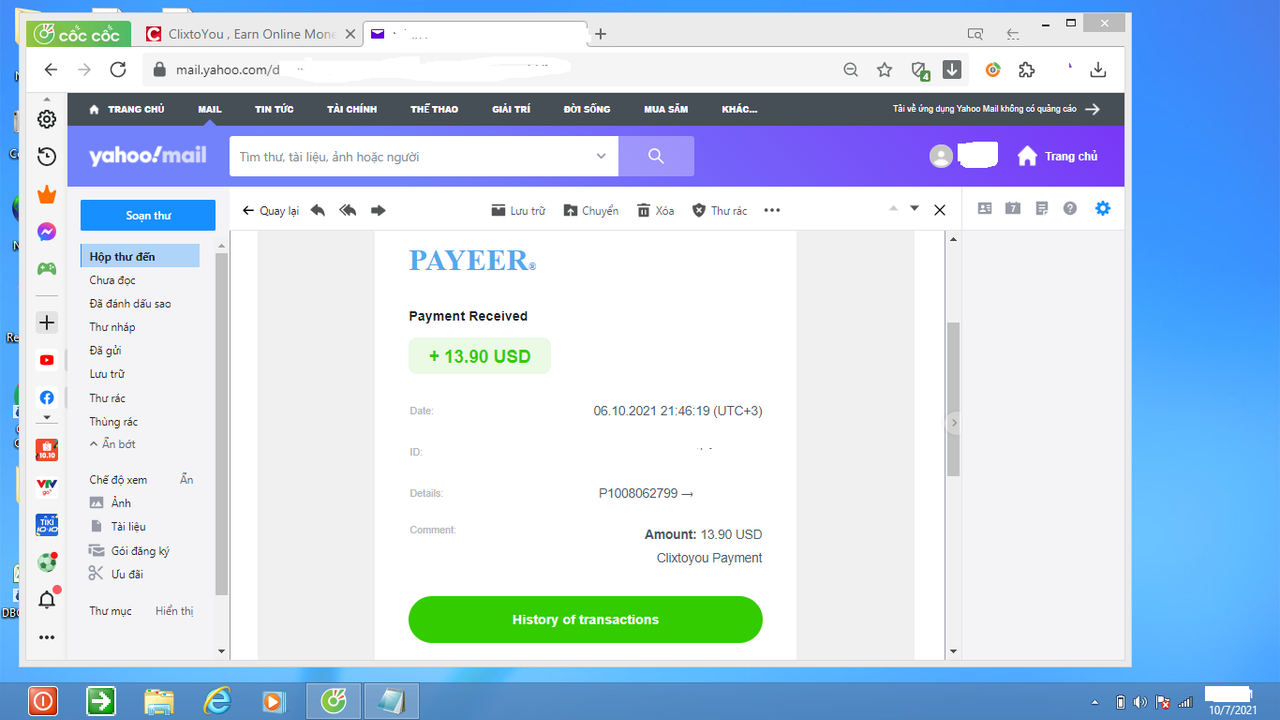Open notepad icon in right panel
Viewport: 1280px width, 720px height.
(1042, 209)
